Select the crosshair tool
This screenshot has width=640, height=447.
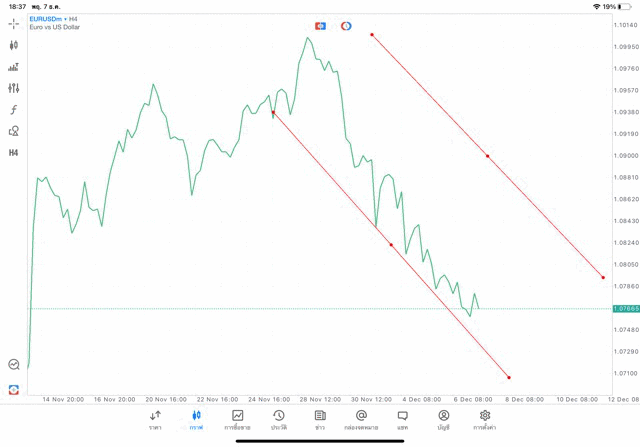click(x=13, y=23)
